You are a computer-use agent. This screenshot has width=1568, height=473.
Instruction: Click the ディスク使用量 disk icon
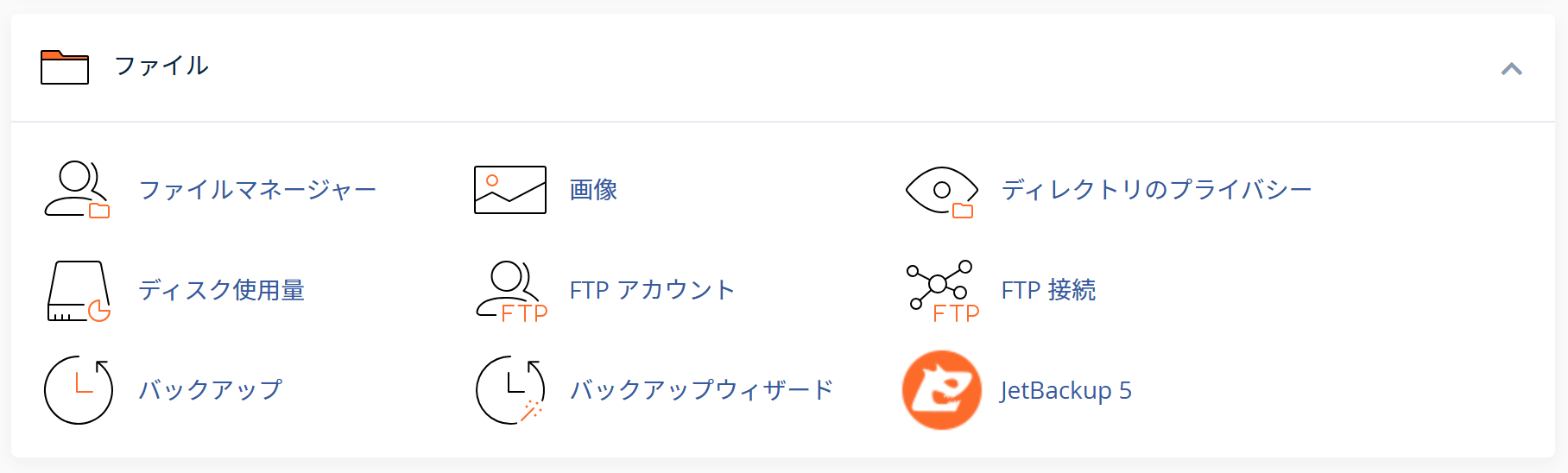79,291
